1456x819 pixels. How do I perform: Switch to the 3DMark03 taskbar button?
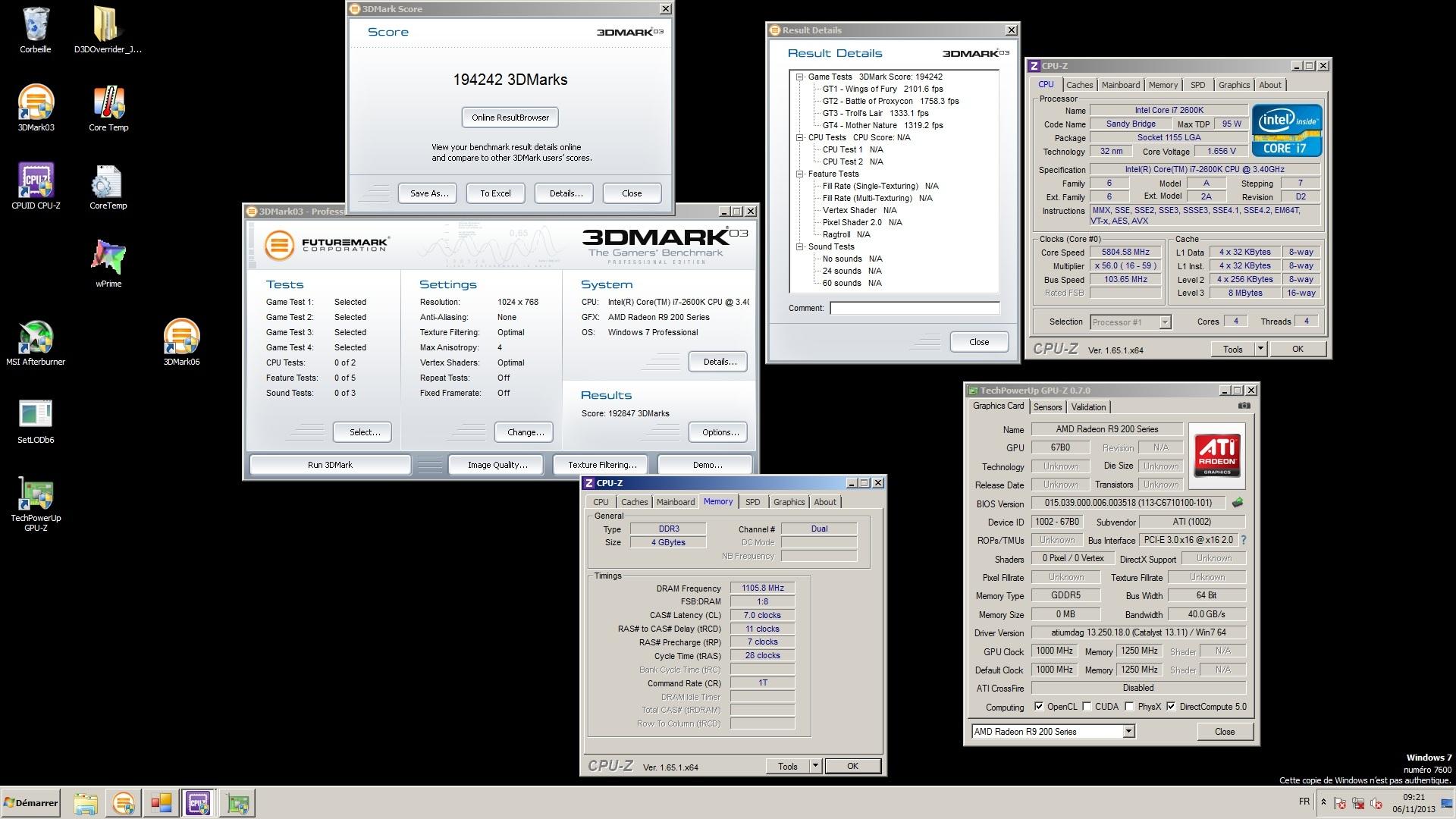coord(123,803)
